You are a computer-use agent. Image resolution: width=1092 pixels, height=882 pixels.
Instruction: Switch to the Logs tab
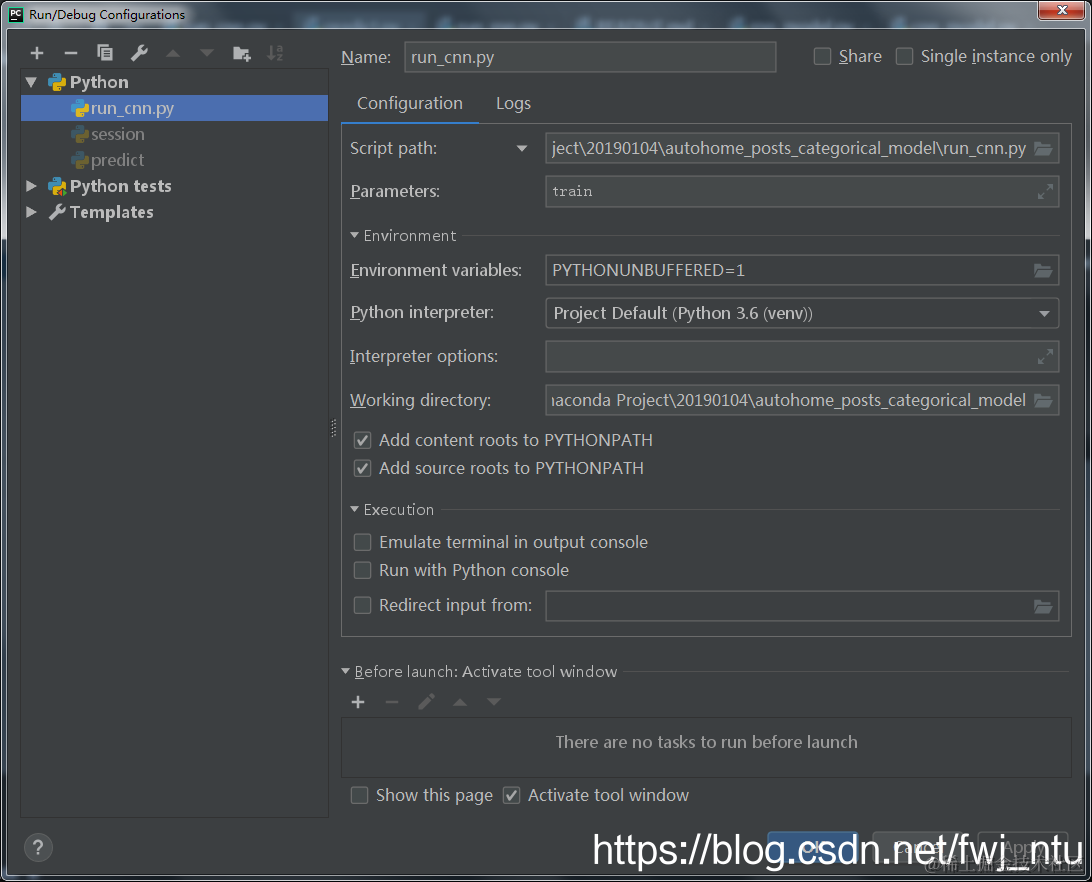513,104
